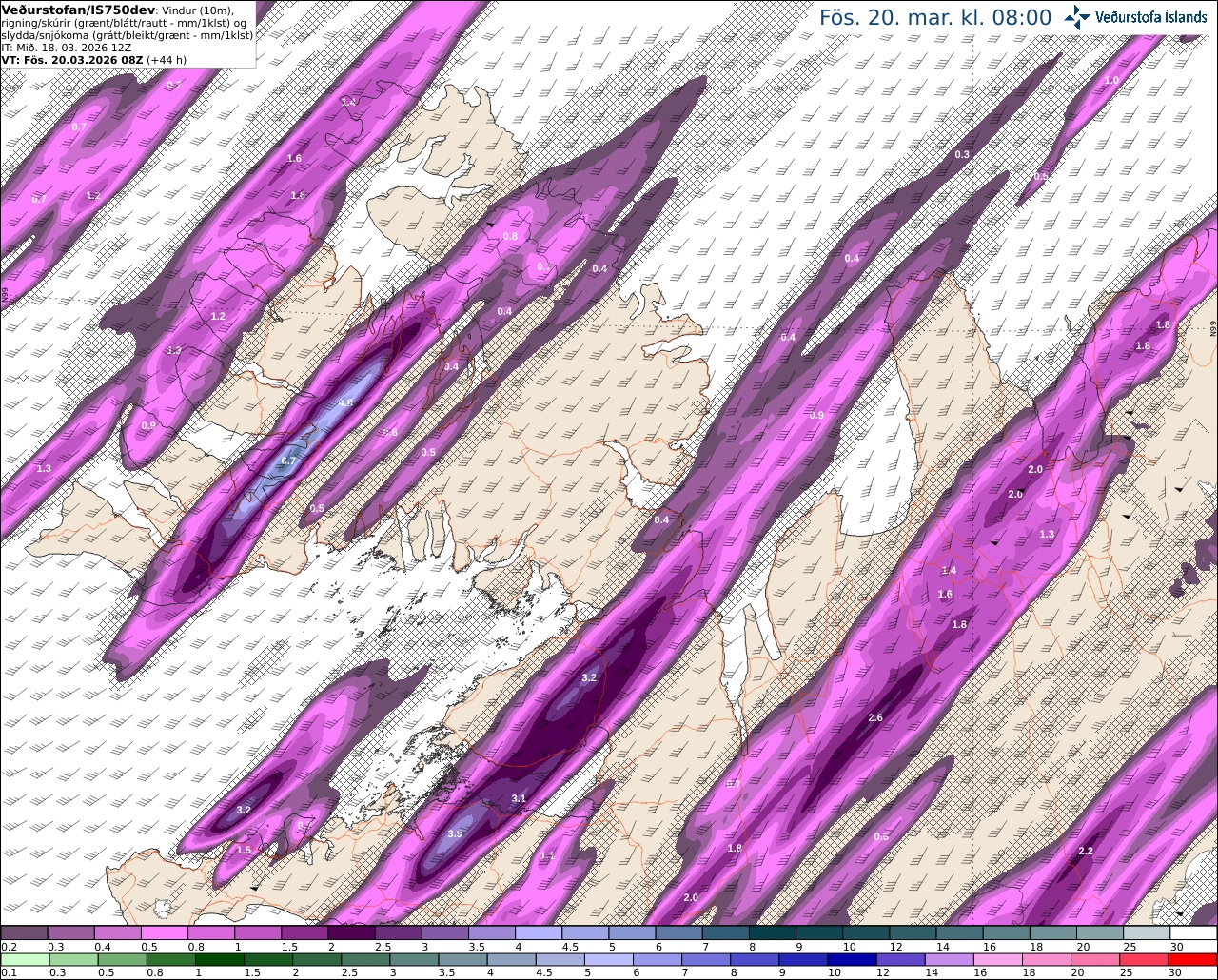Choose the light lavender swatch labeled 4.5 upper row
Viewport: 1218px width, 980px height.
[585, 933]
